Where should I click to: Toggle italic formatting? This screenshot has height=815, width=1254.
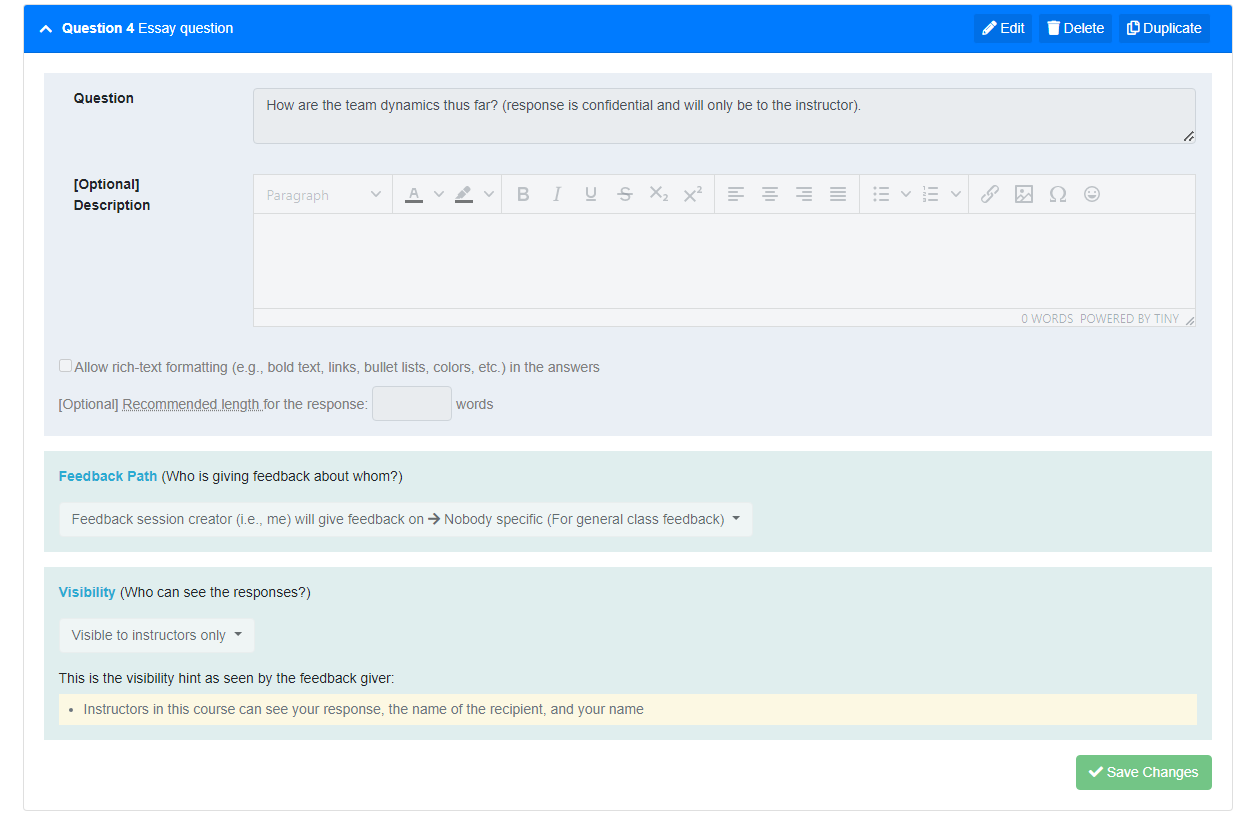[557, 195]
